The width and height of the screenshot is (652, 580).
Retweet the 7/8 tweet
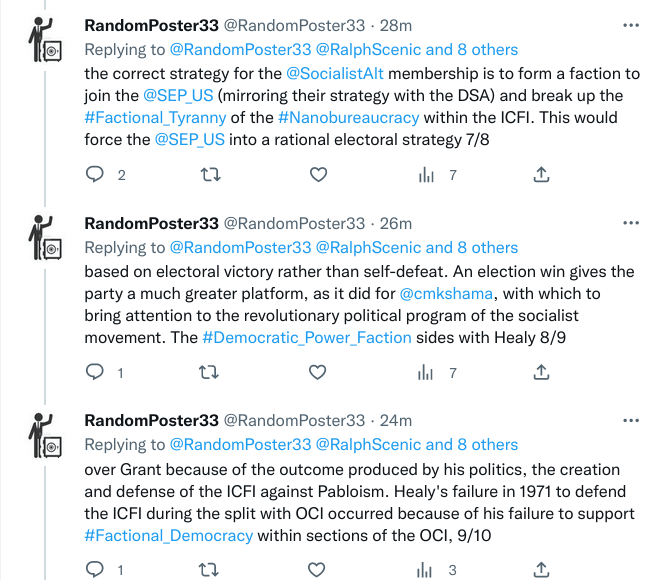tap(211, 175)
